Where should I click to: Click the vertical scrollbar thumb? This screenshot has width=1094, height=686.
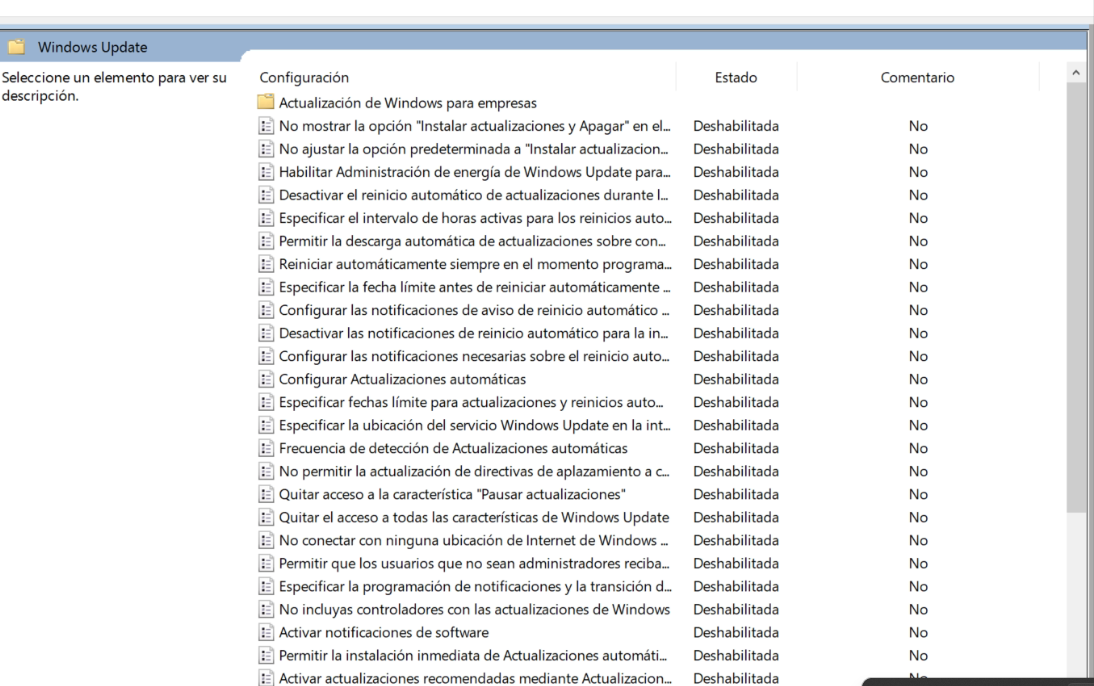point(1075,300)
